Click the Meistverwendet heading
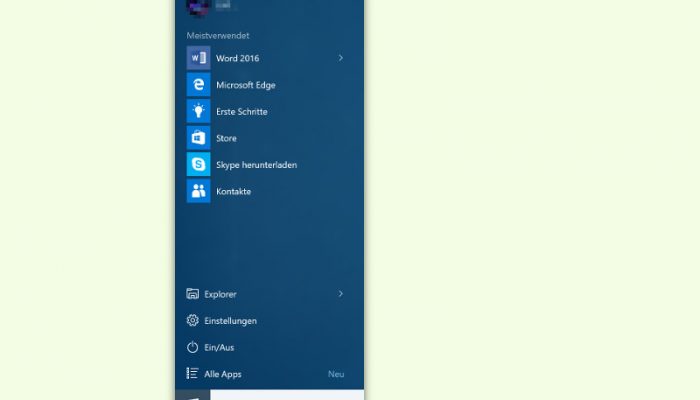The height and width of the screenshot is (400, 700). point(218,36)
